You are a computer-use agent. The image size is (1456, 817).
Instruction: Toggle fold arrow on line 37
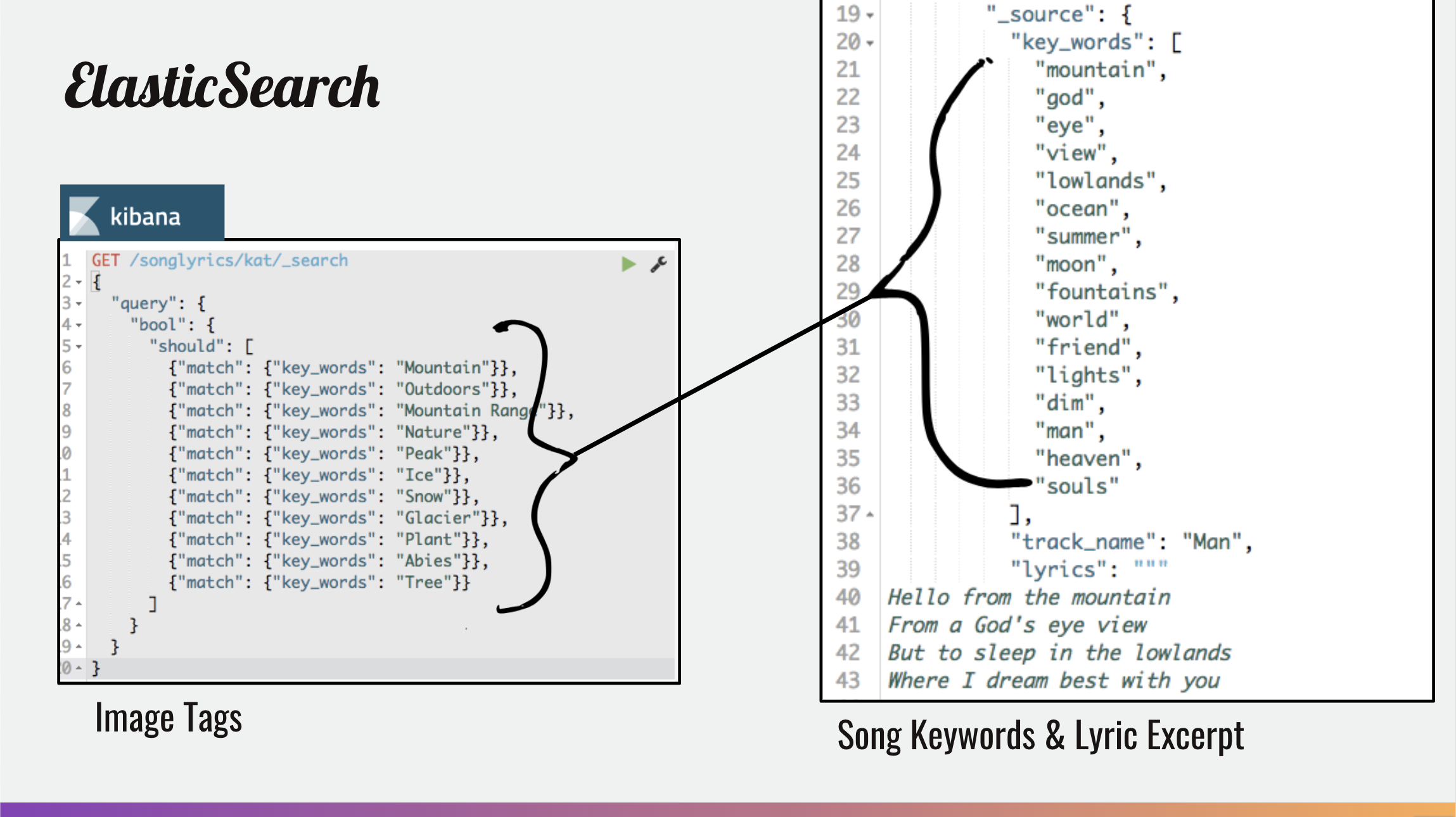point(870,514)
